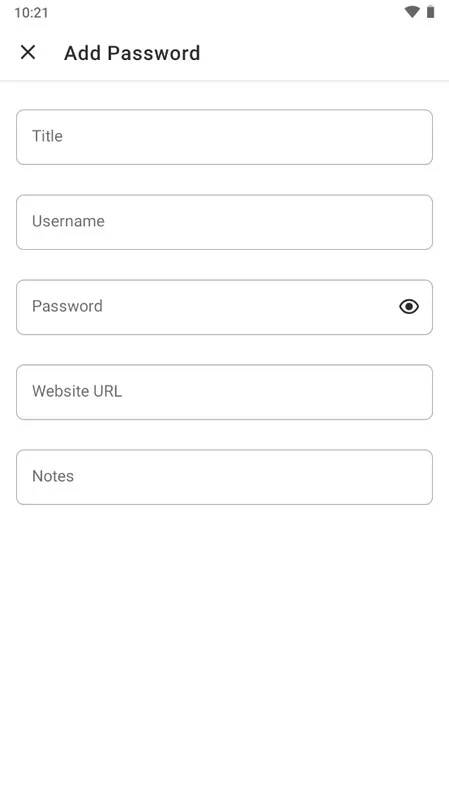The width and height of the screenshot is (449, 800).
Task: Tap the battery status icon
Action: click(x=431, y=12)
